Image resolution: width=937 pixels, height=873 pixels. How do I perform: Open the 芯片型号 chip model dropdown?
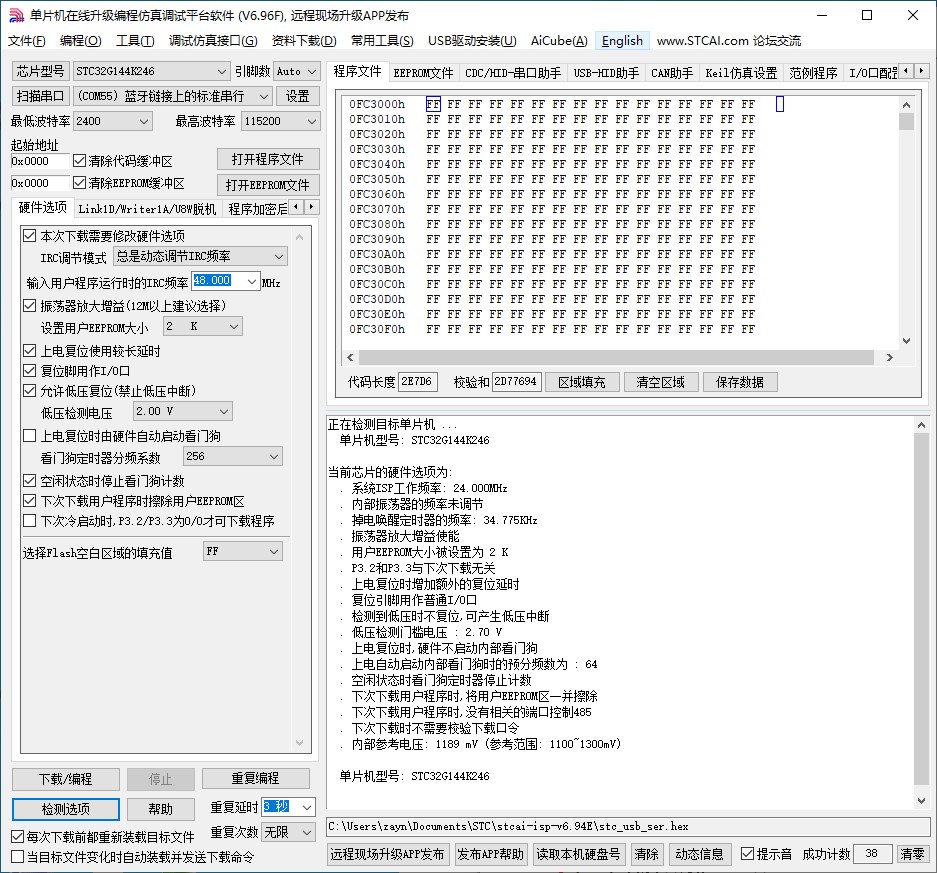coord(219,71)
